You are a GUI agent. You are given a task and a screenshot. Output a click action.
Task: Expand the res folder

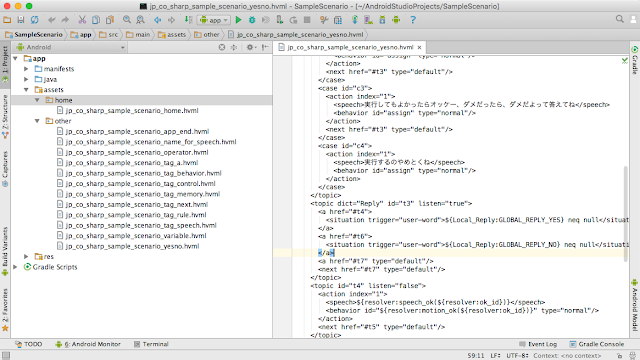26,256
